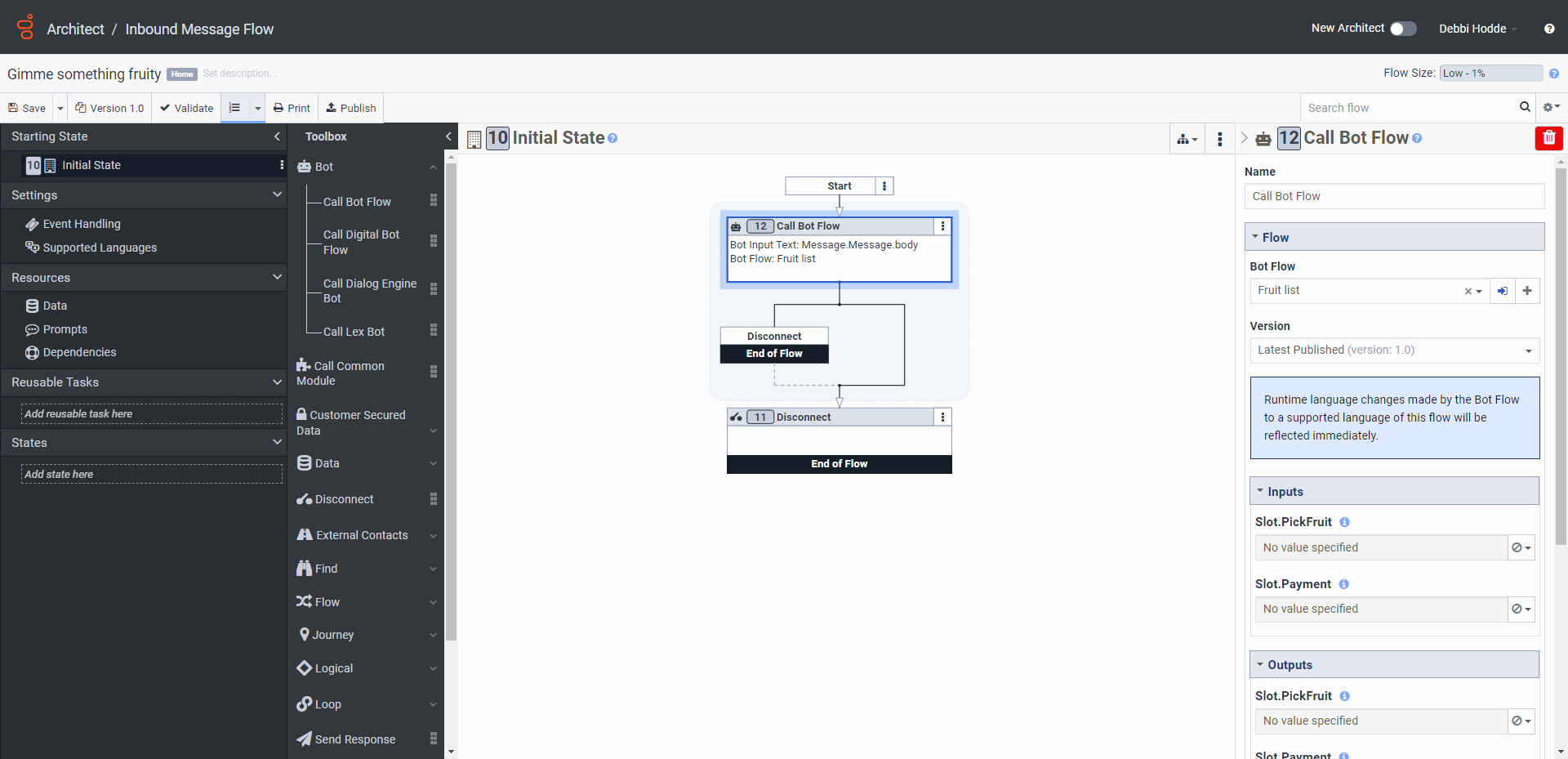Open the Call Bot Flow action menu dots
Image resolution: width=1568 pixels, height=759 pixels.
point(942,226)
